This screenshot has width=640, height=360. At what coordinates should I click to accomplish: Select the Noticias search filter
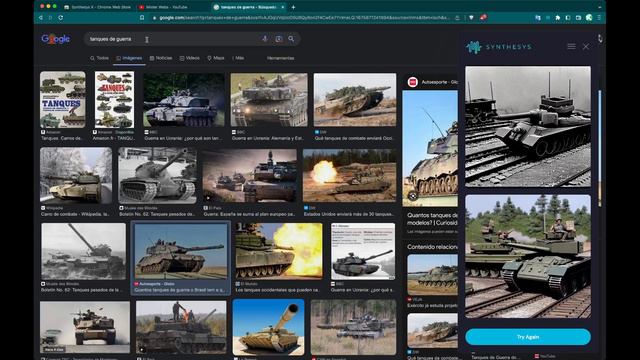tap(161, 58)
